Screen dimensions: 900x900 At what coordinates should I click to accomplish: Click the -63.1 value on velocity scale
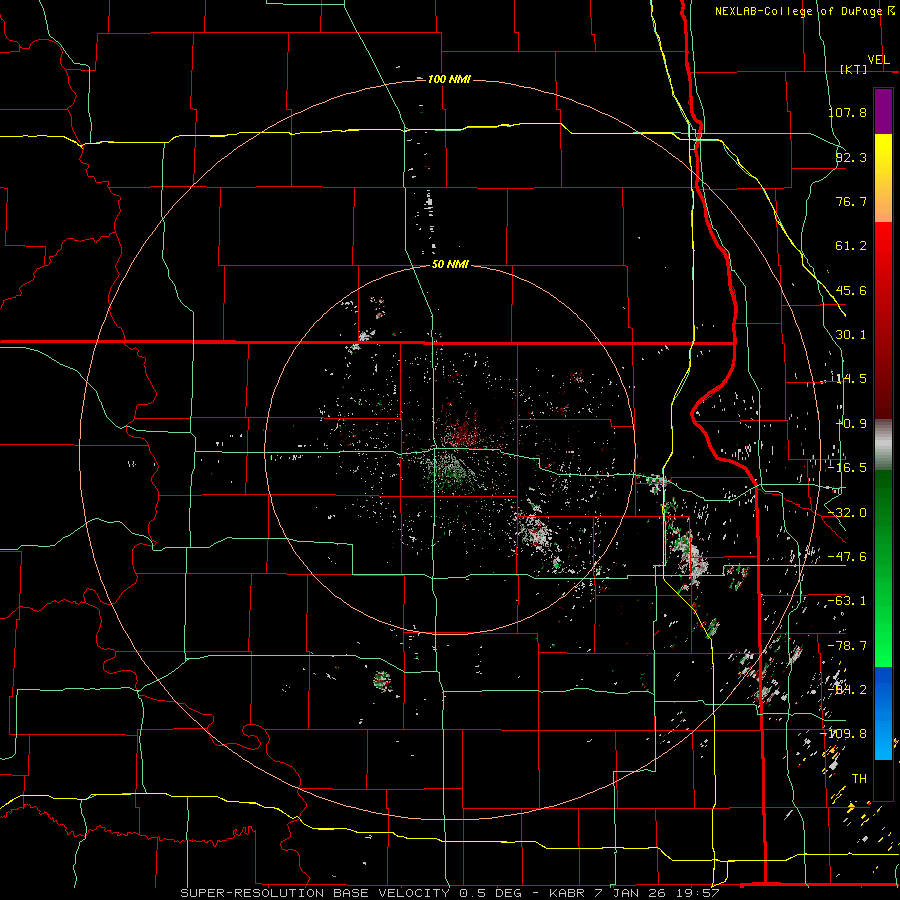click(x=847, y=601)
